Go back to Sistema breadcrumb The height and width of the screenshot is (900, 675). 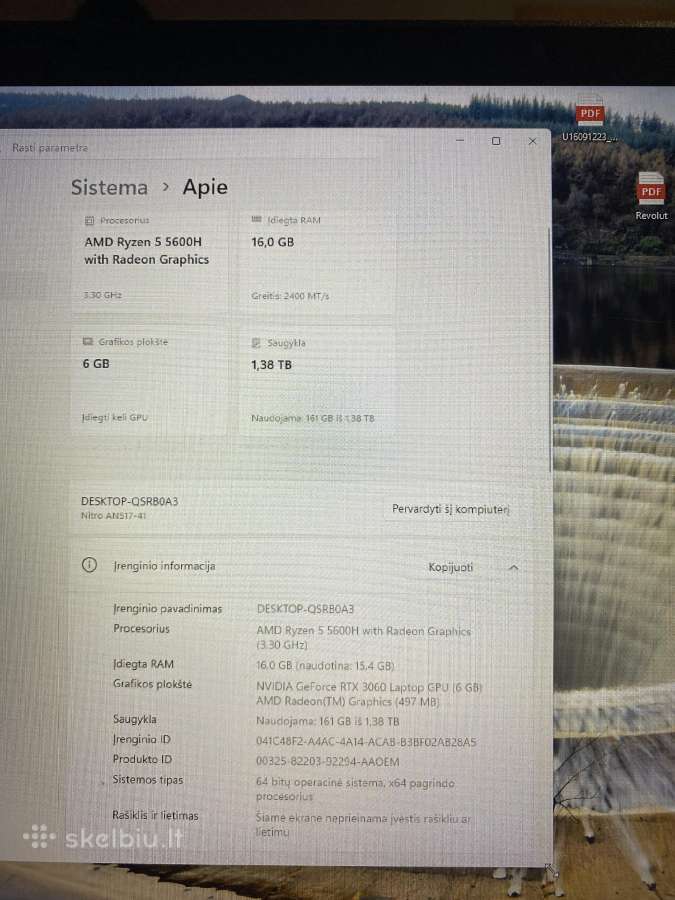tap(110, 187)
